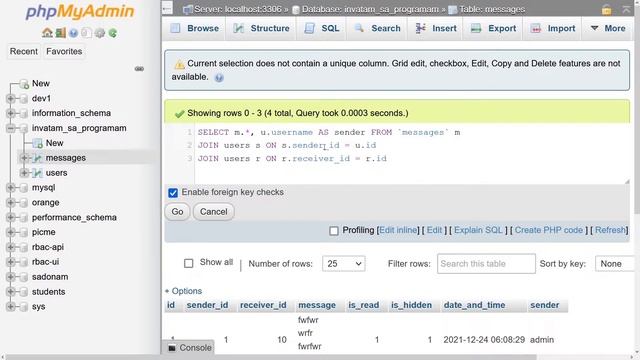Click the sys database icon
640x360 pixels.
[x=24, y=307]
